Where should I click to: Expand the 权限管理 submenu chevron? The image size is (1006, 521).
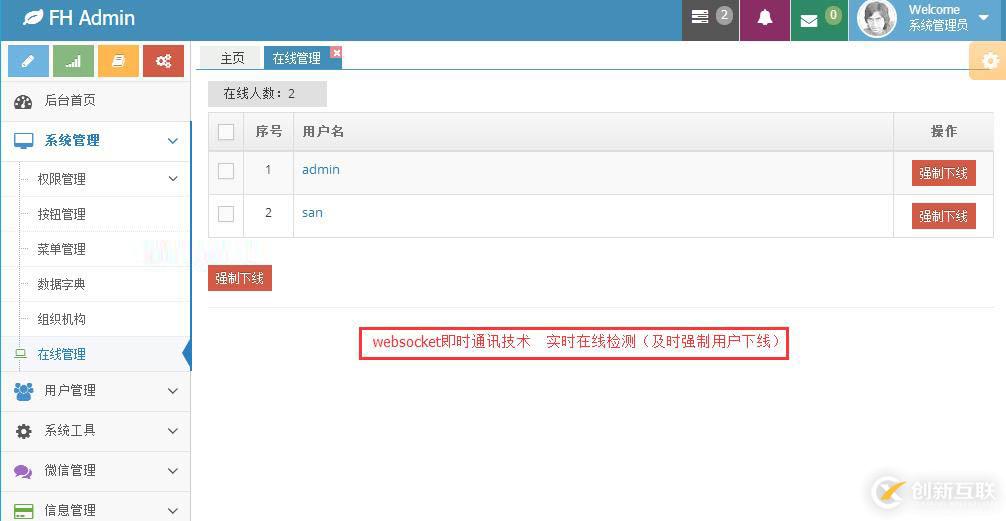[173, 179]
